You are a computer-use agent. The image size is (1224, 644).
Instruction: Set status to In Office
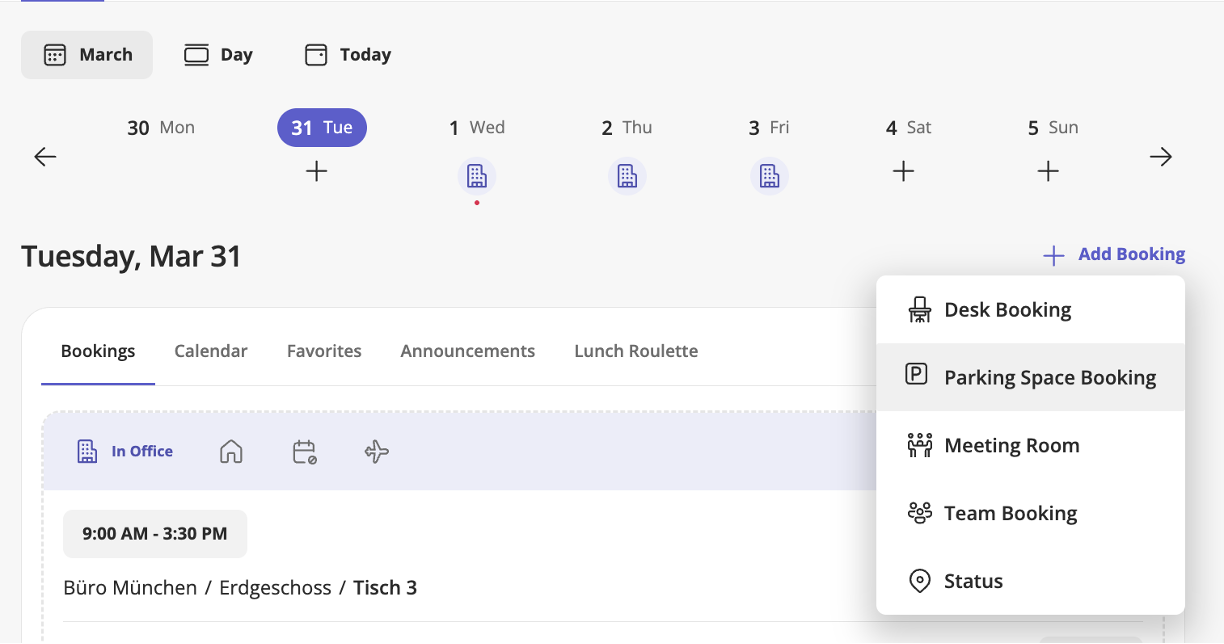[125, 451]
